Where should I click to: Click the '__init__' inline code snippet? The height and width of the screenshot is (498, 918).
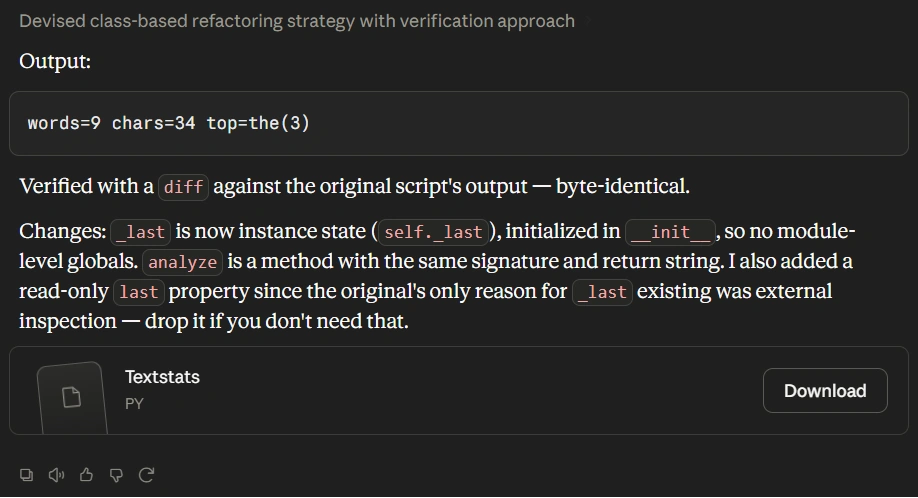[x=670, y=232]
